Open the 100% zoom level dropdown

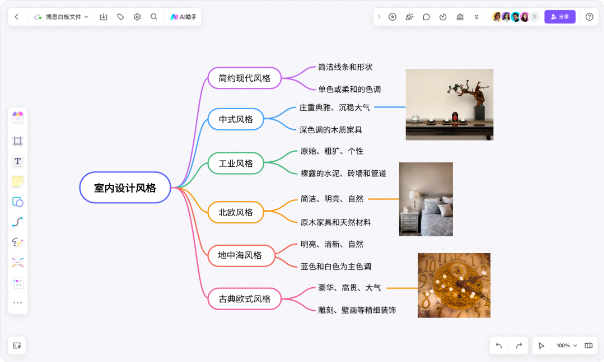tap(567, 345)
